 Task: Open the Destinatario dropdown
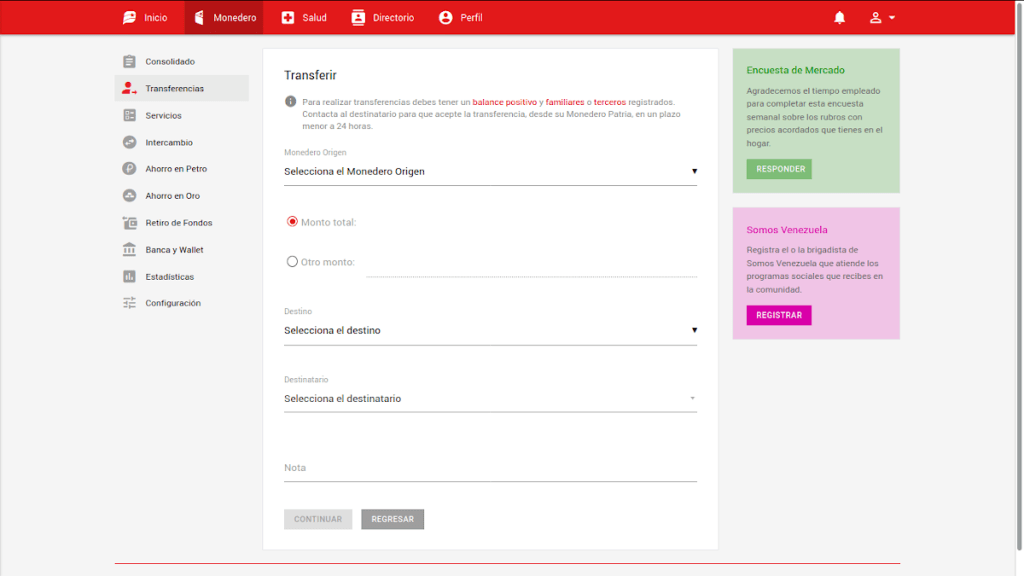tap(490, 399)
